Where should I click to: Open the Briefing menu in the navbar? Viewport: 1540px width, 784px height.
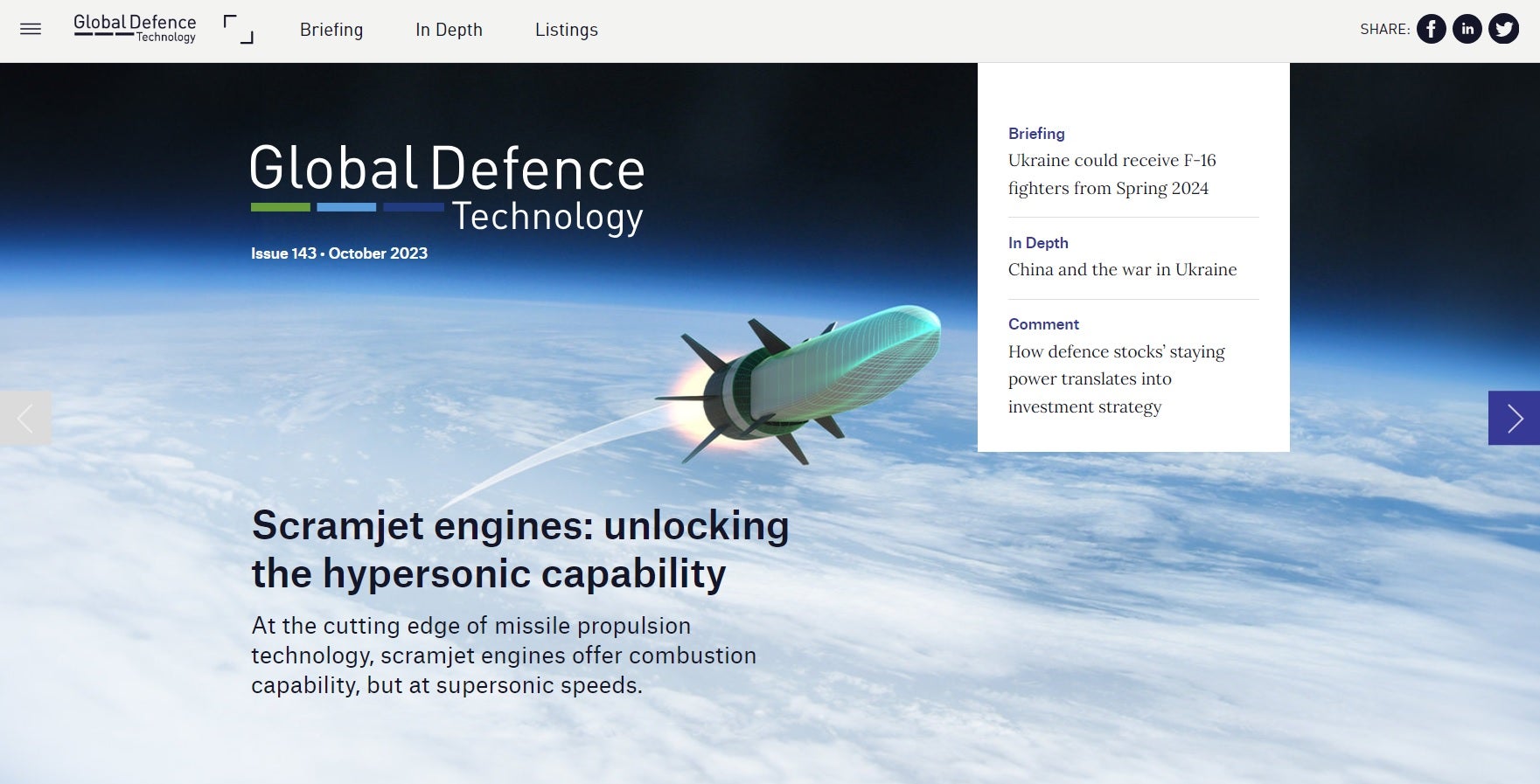coord(331,30)
